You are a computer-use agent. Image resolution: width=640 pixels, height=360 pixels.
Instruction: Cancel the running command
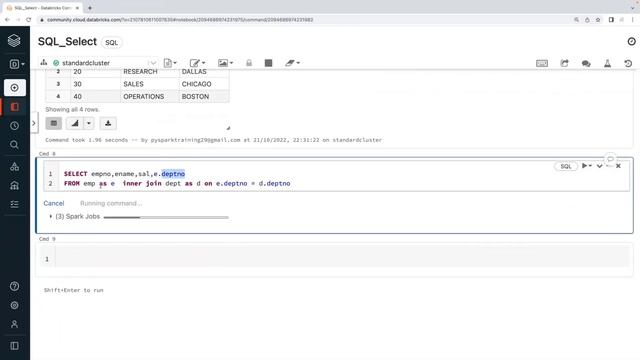coord(54,203)
